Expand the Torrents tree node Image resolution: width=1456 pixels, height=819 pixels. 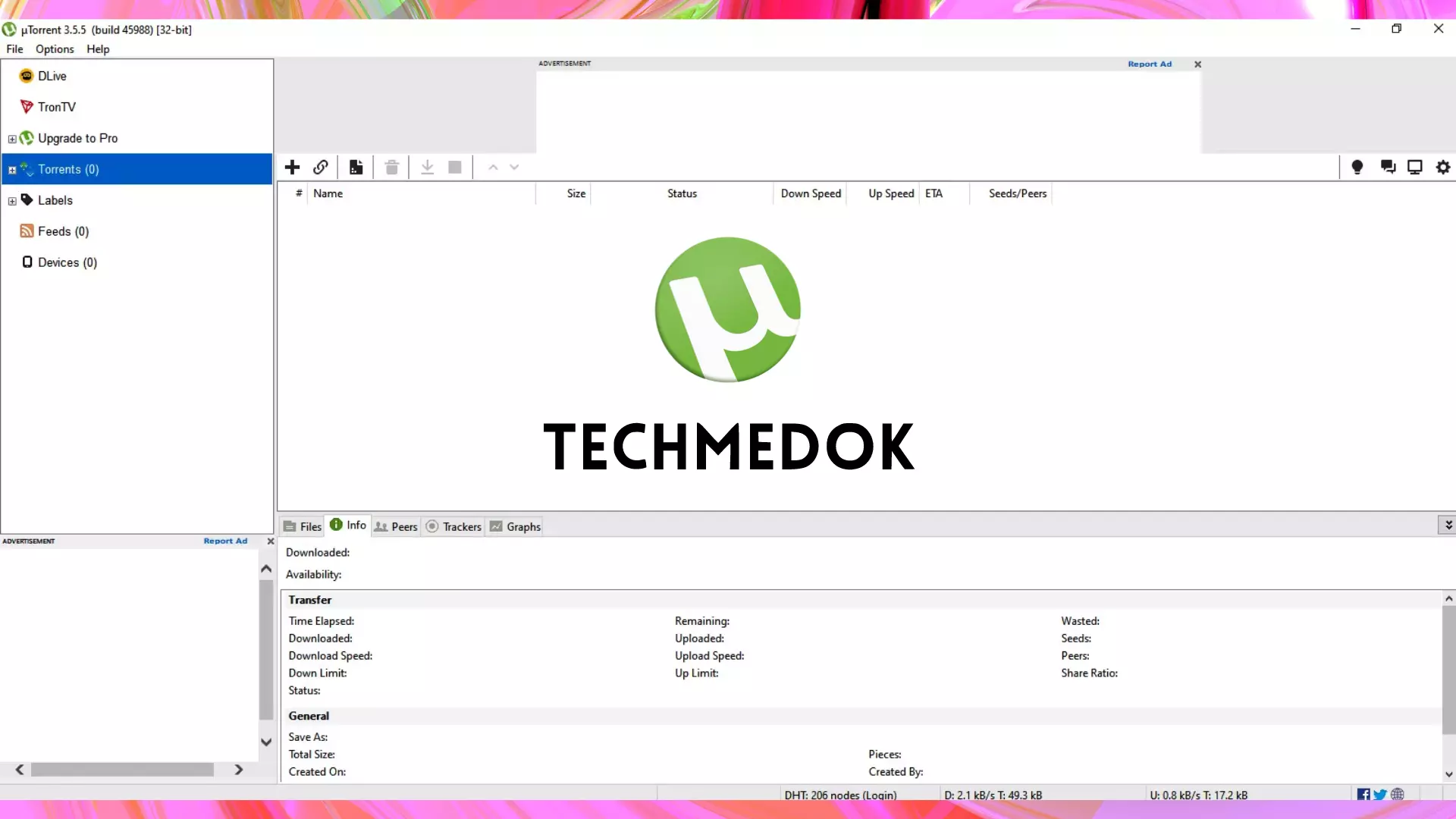click(x=12, y=170)
